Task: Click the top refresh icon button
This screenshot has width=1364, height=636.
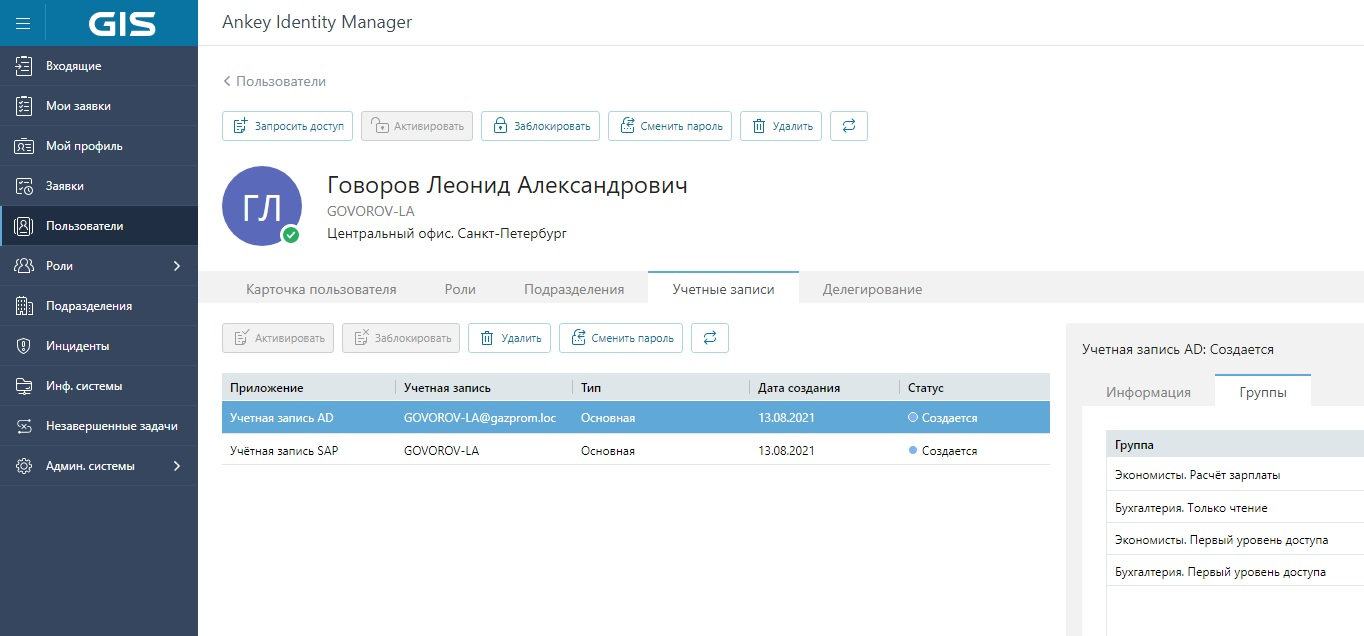Action: click(849, 126)
